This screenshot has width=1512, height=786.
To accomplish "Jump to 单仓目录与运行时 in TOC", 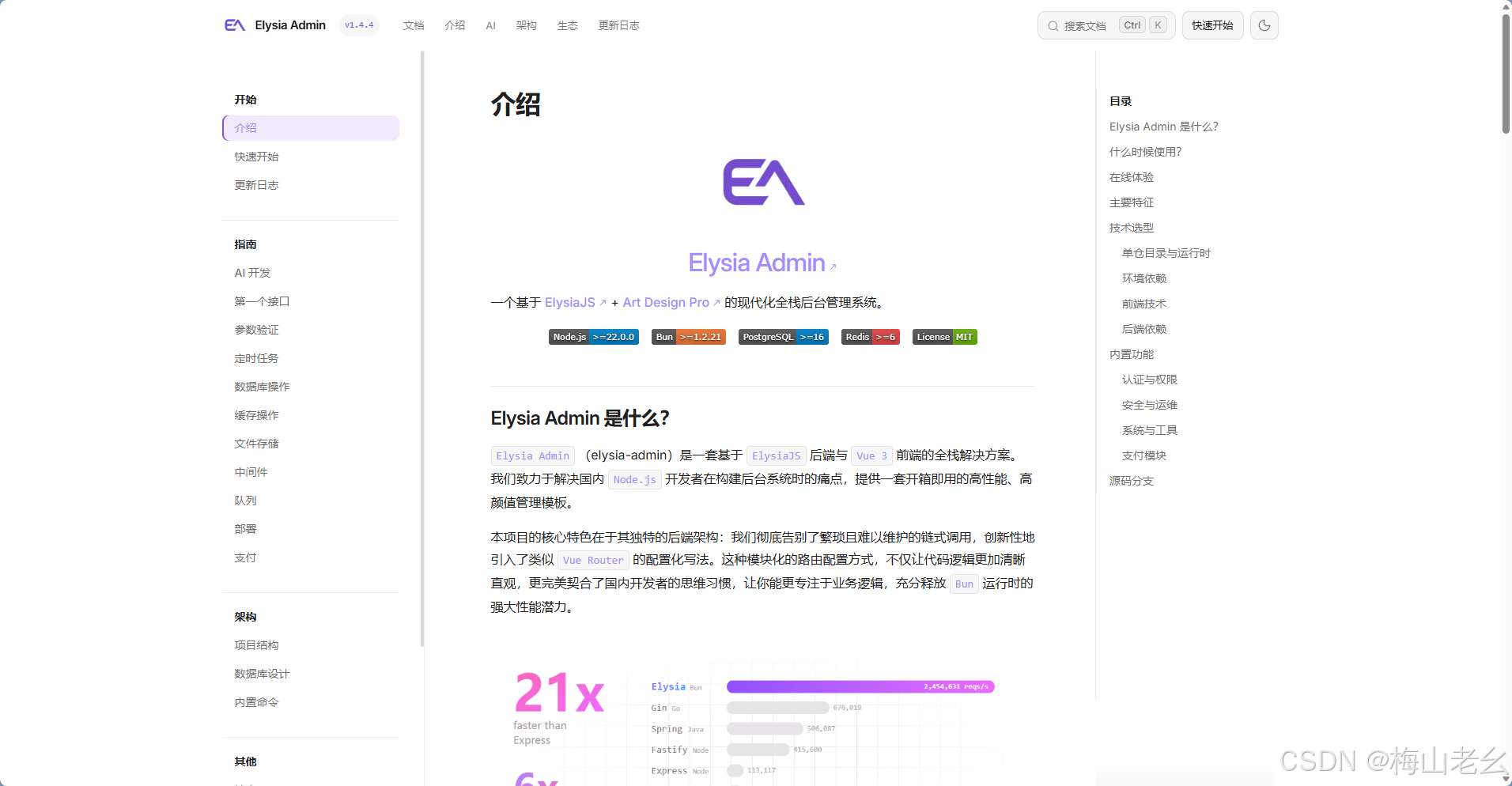I will pyautogui.click(x=1166, y=253).
